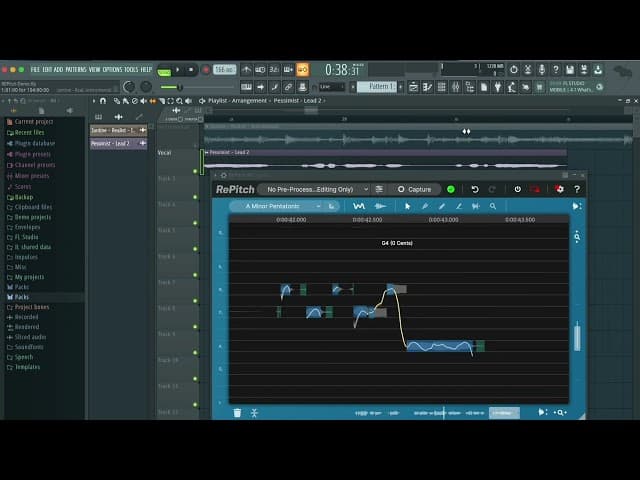Click the RePitch undo arrow
Screen dimensions: 640x480
point(475,189)
